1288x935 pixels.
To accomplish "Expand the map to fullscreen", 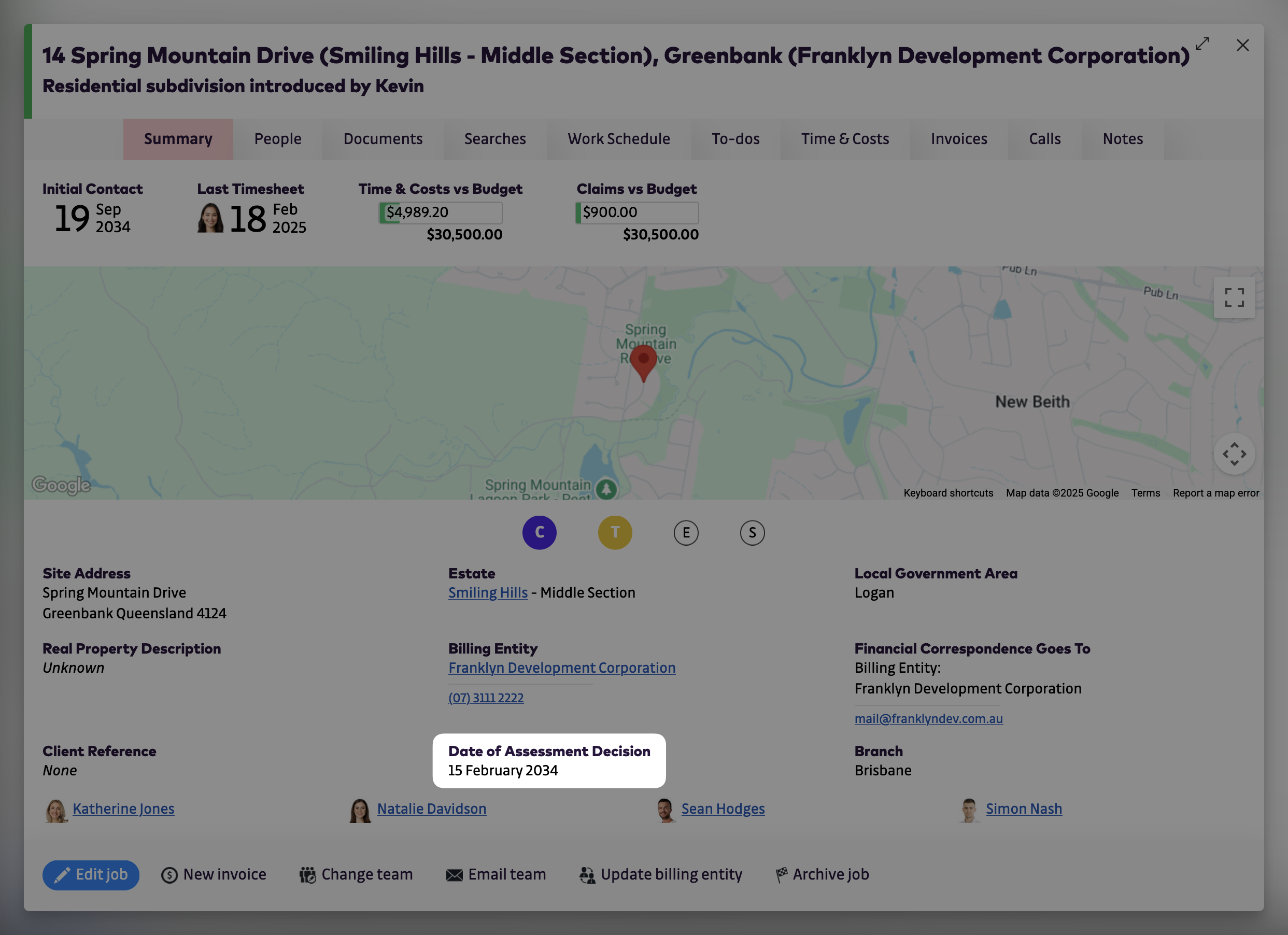I will pyautogui.click(x=1234, y=297).
